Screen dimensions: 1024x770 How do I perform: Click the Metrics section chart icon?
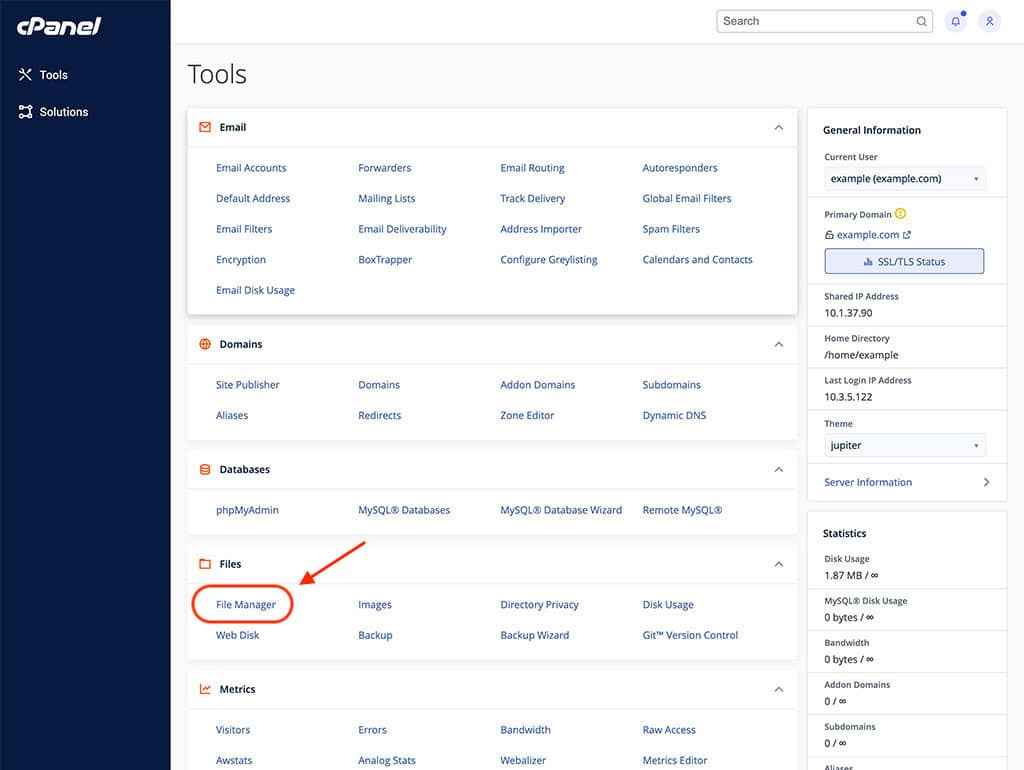pyautogui.click(x=203, y=689)
